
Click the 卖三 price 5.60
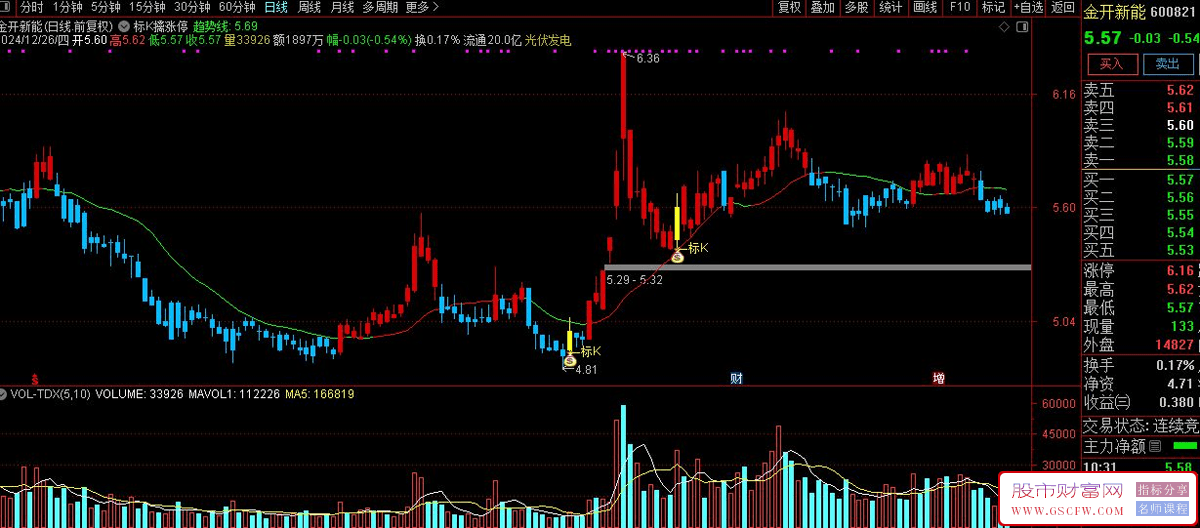point(1180,125)
